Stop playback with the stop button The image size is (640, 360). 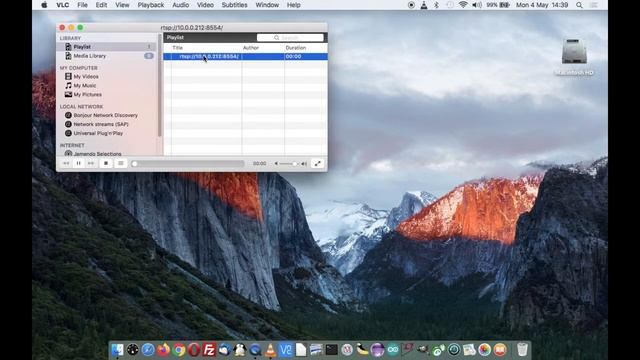pyautogui.click(x=106, y=163)
